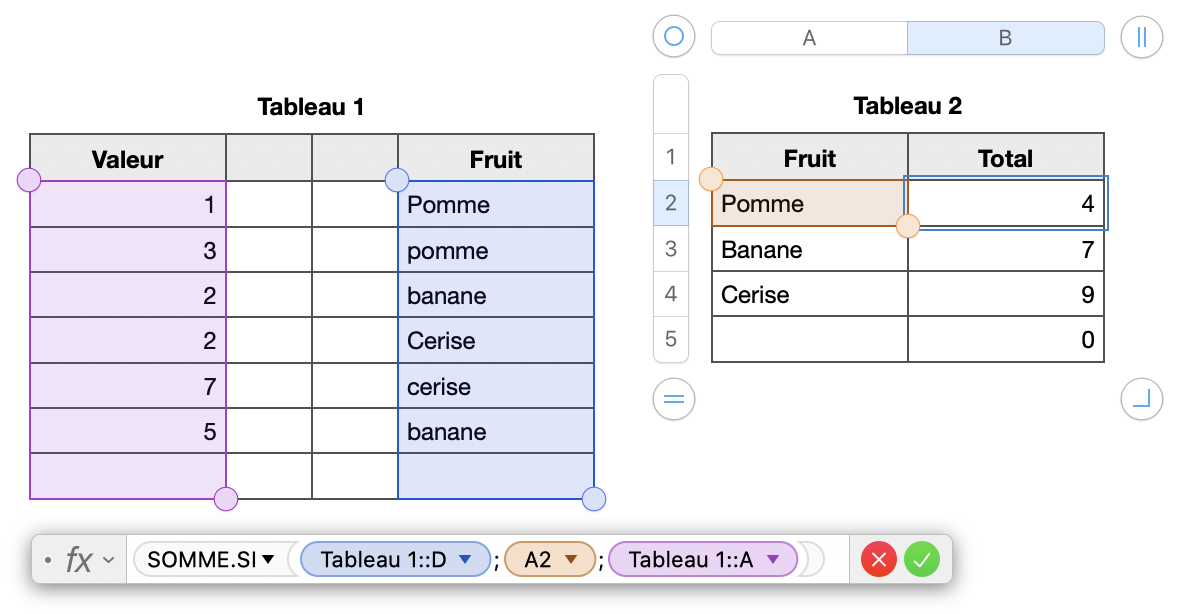Click the red cancel formula button

879,559
